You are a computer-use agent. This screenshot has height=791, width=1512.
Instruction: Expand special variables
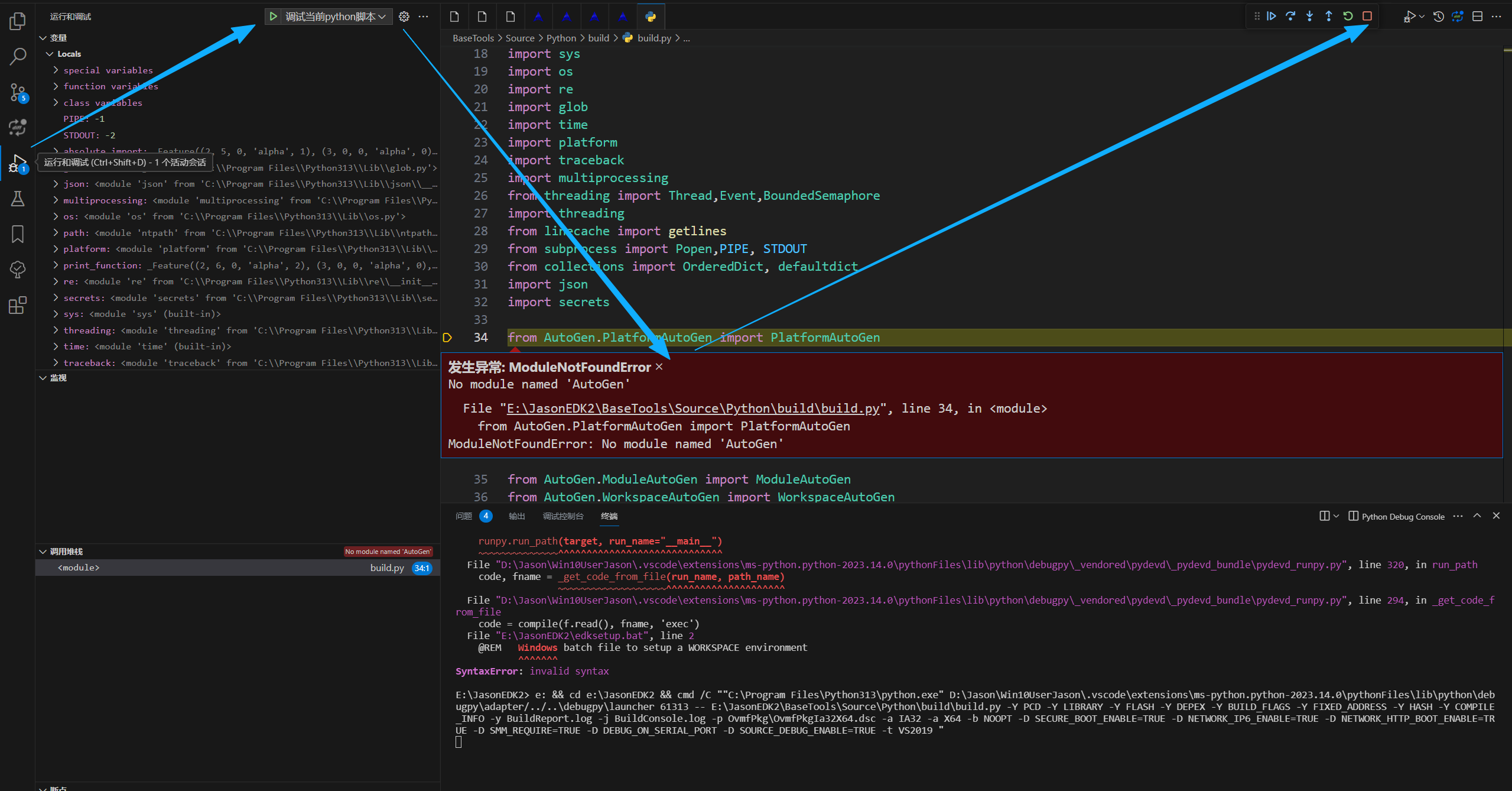pos(56,70)
